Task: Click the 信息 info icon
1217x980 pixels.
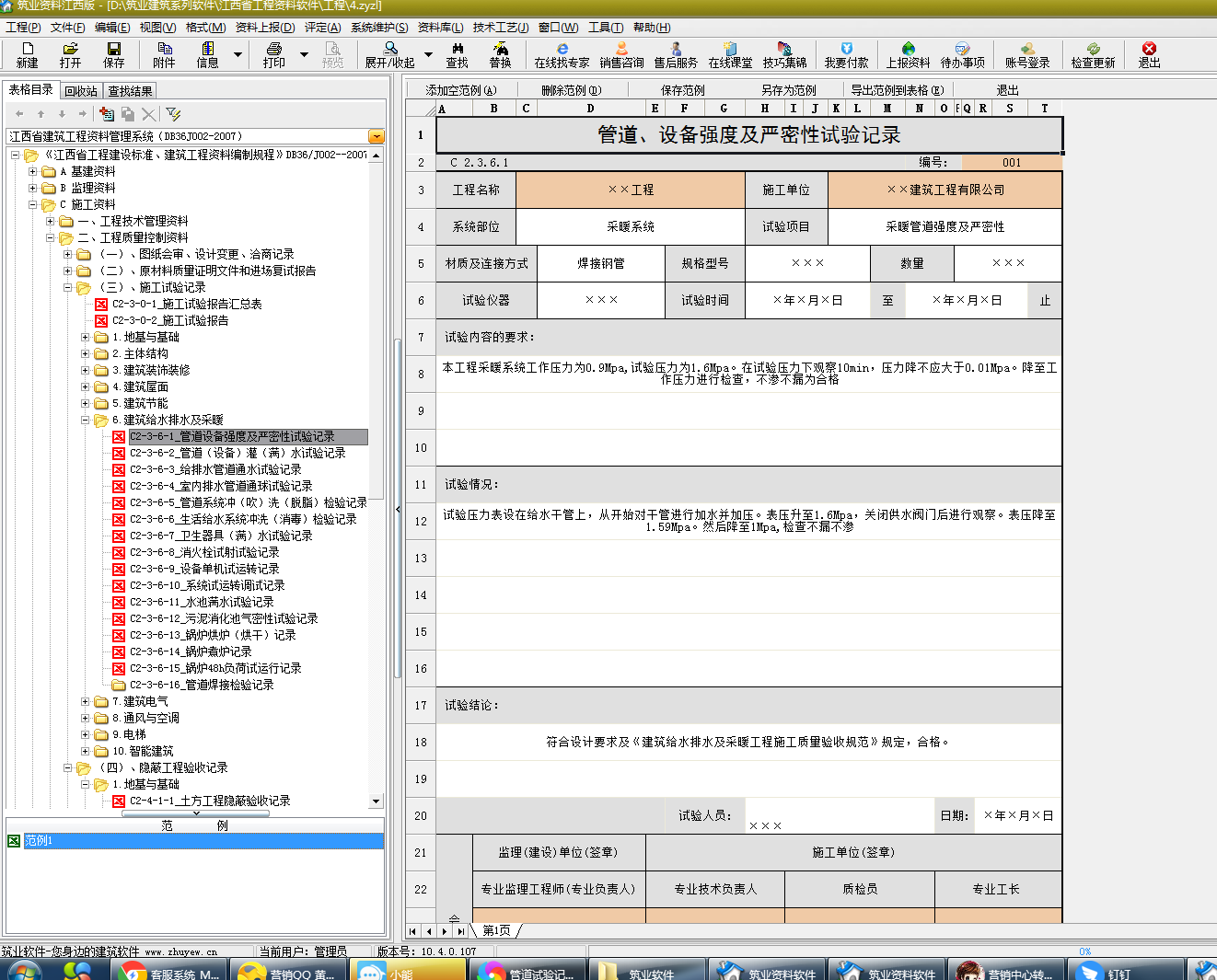Action: (207, 54)
